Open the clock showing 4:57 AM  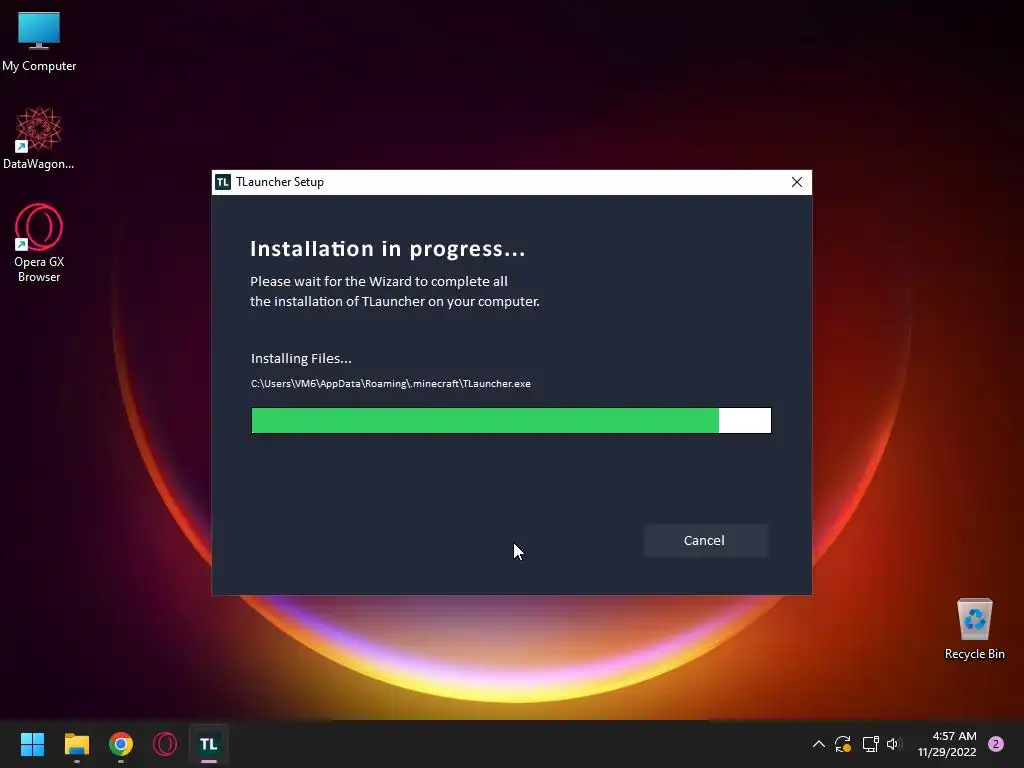click(948, 744)
